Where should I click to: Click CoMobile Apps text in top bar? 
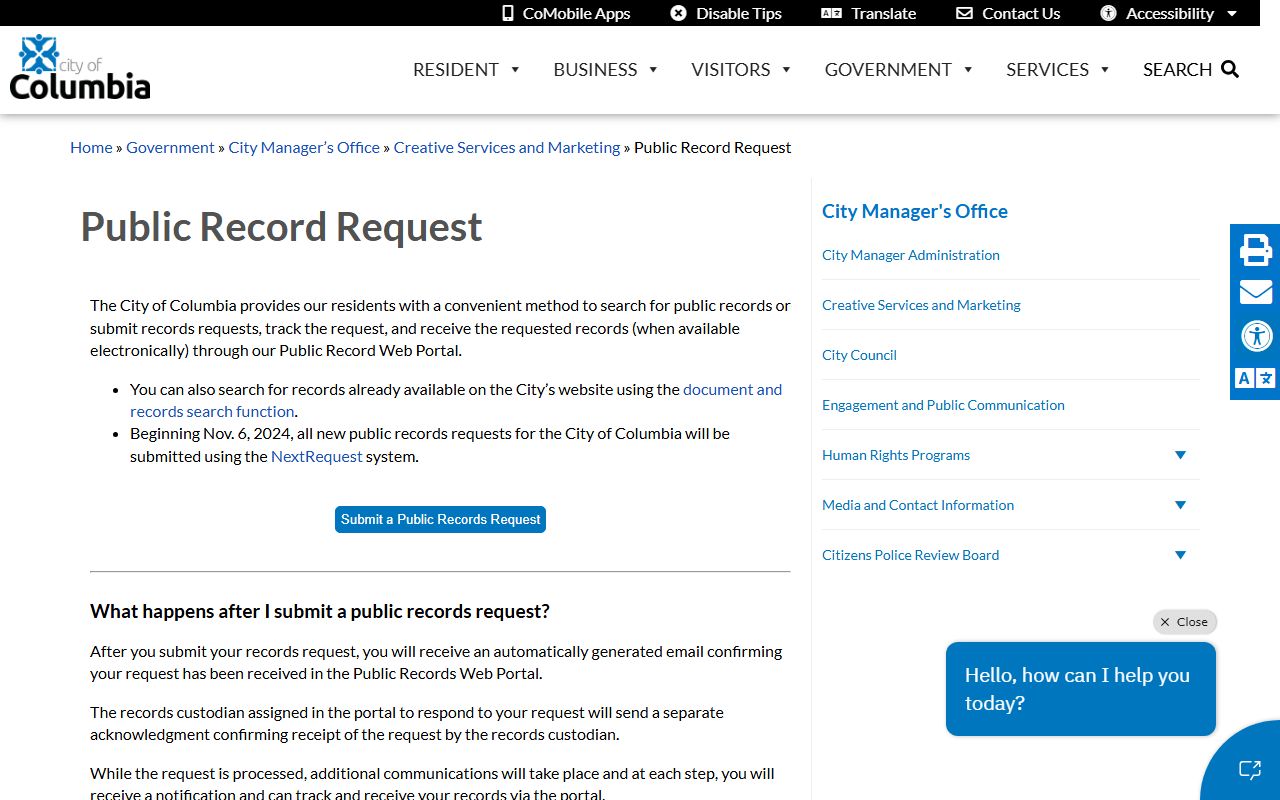[576, 13]
